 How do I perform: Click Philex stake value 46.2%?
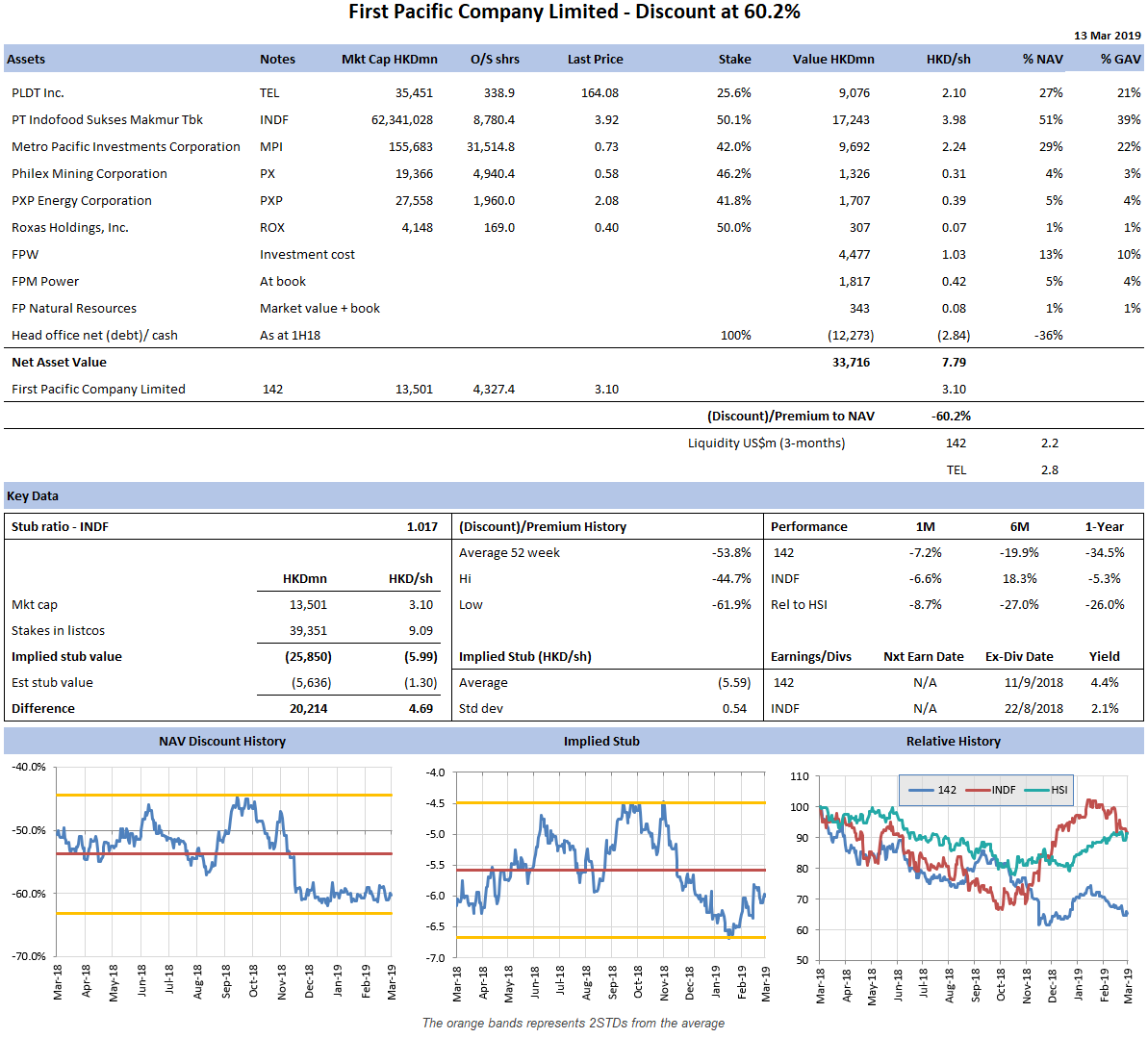tap(733, 174)
